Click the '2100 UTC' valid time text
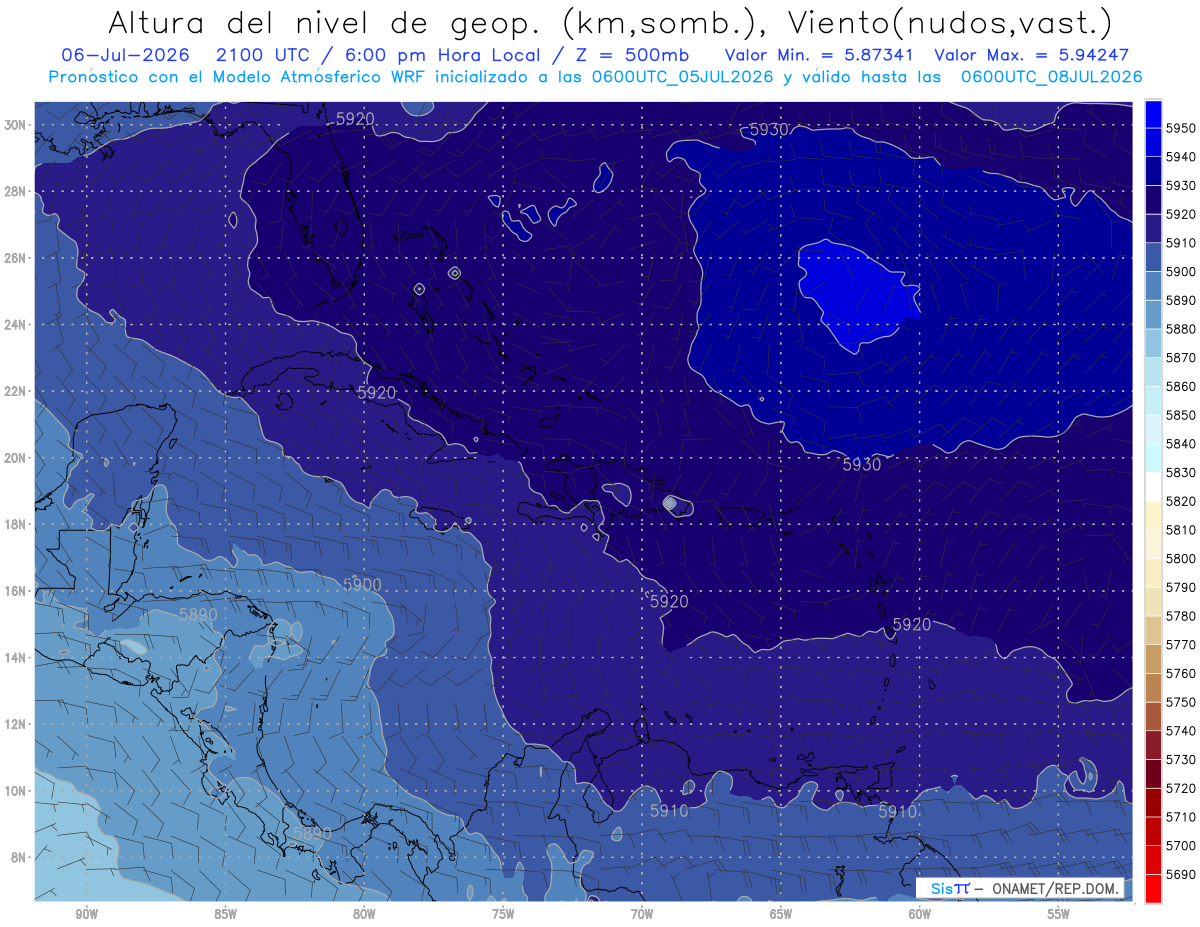Screen dimensions: 1200x927 tap(265, 55)
